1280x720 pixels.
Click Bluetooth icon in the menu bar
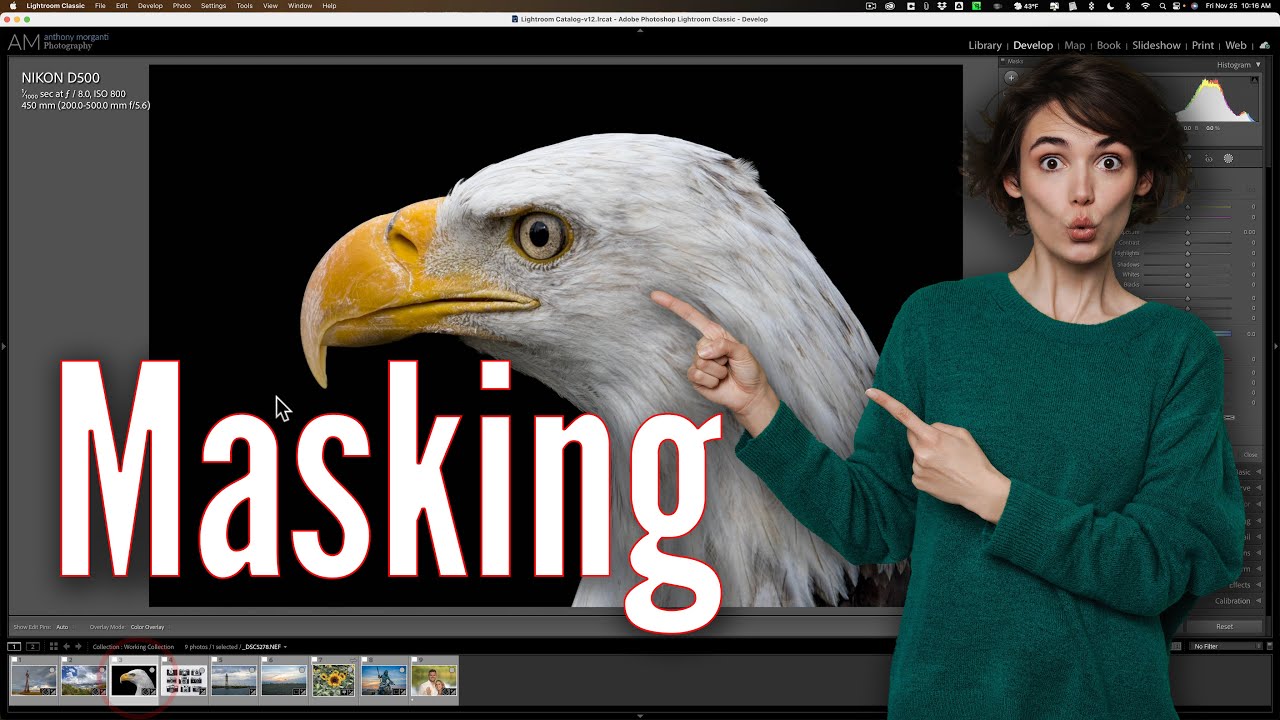tap(1128, 6)
